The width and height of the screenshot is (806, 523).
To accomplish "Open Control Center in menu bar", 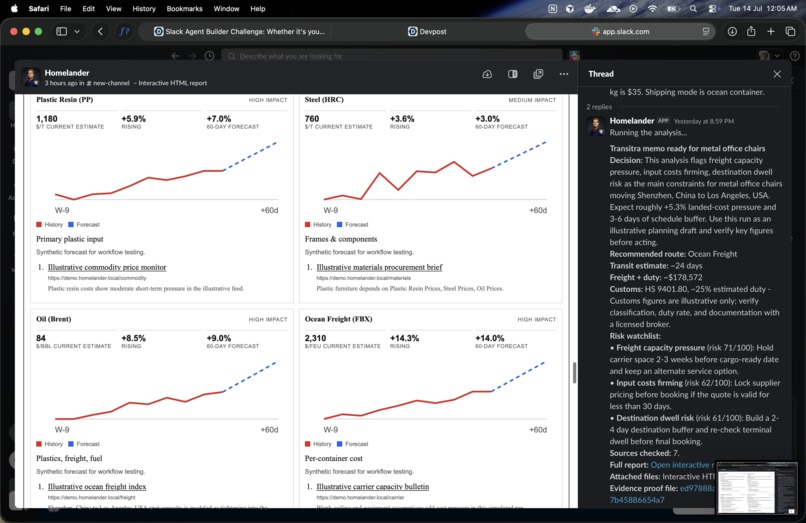I will point(712,9).
